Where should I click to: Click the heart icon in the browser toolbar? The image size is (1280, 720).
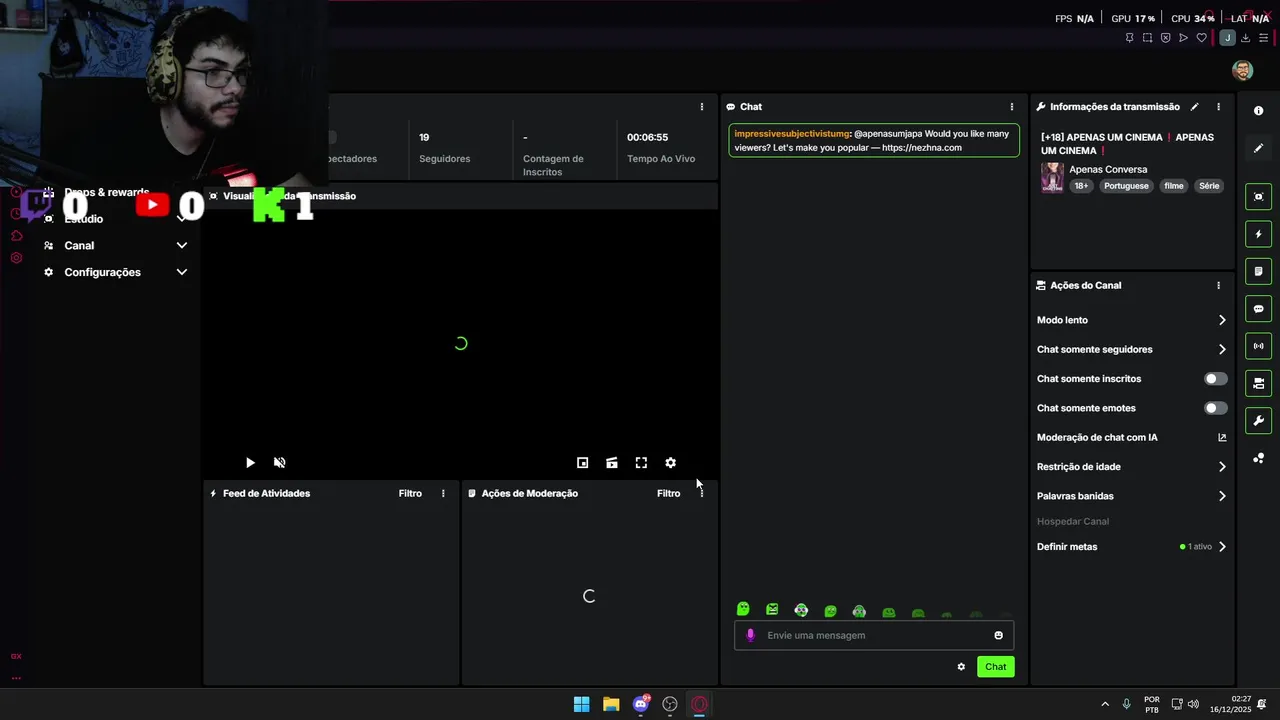pos(1202,38)
